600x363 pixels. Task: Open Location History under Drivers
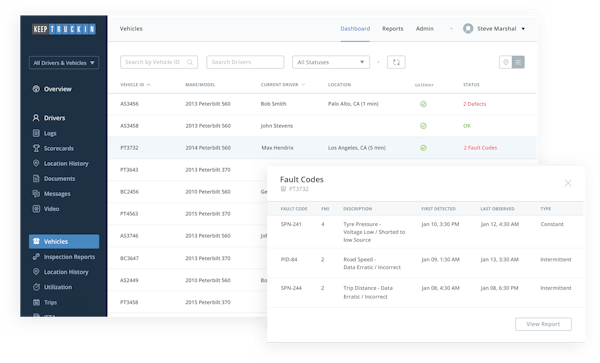tap(61, 163)
